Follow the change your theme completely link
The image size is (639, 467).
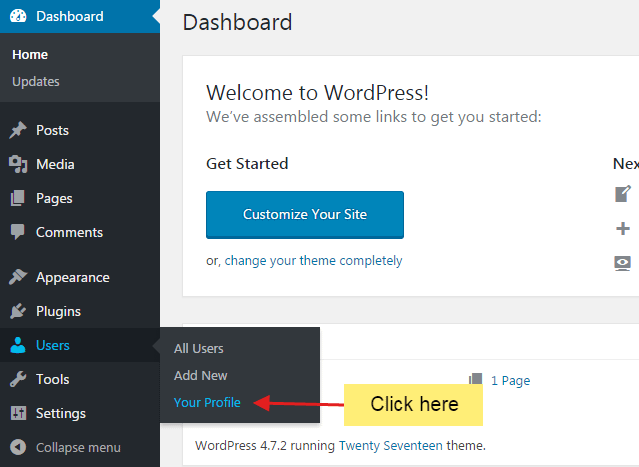[x=313, y=260]
